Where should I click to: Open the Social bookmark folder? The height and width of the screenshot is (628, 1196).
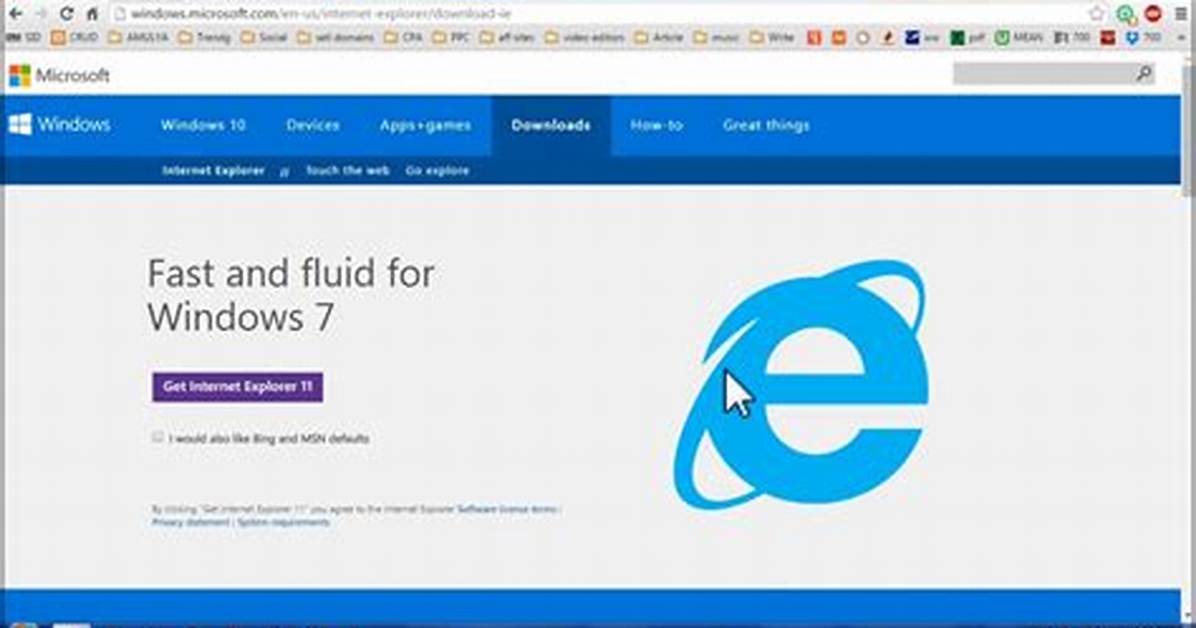pyautogui.click(x=265, y=37)
